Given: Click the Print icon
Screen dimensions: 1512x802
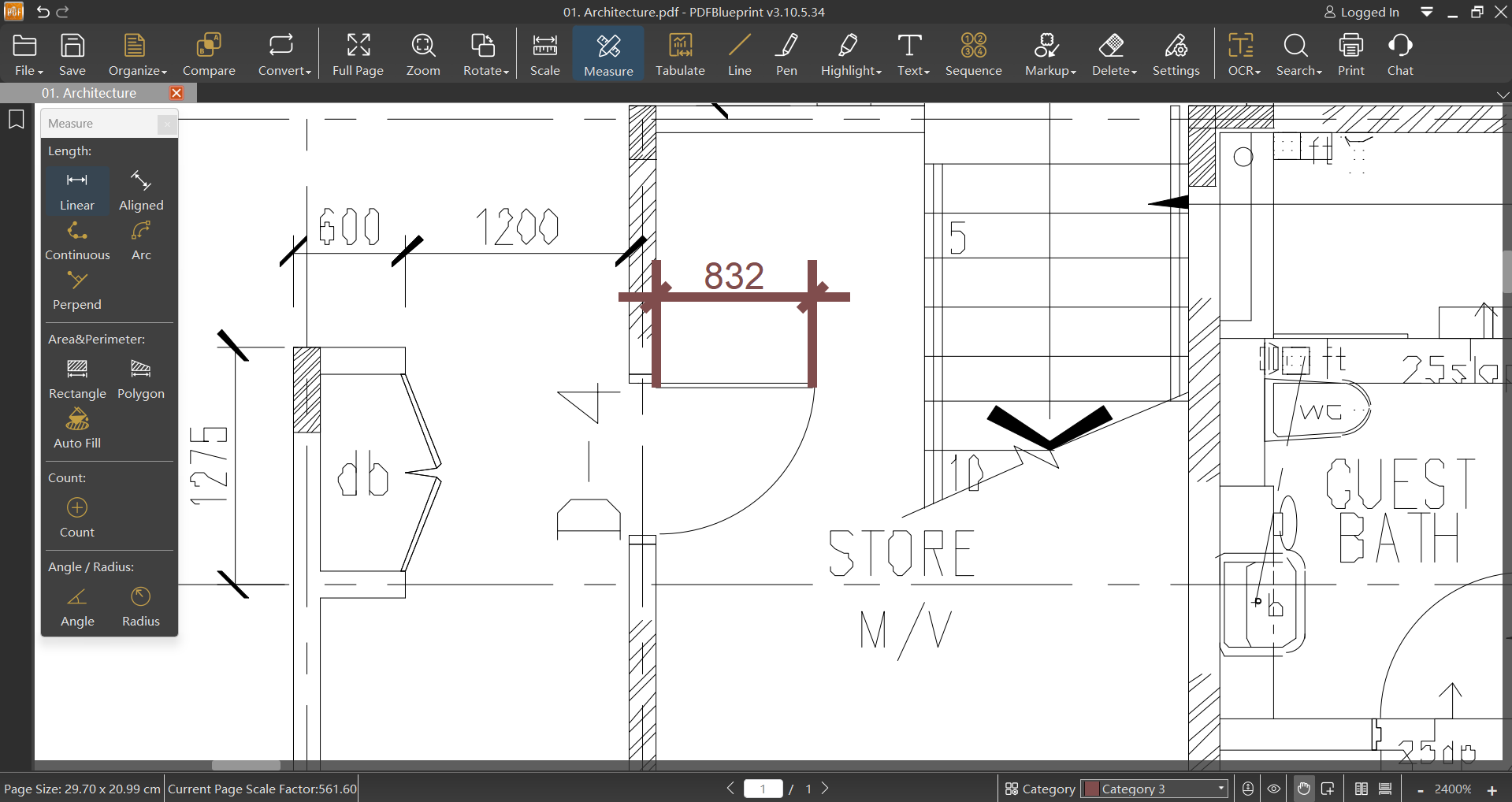Looking at the screenshot, I should 1350,54.
